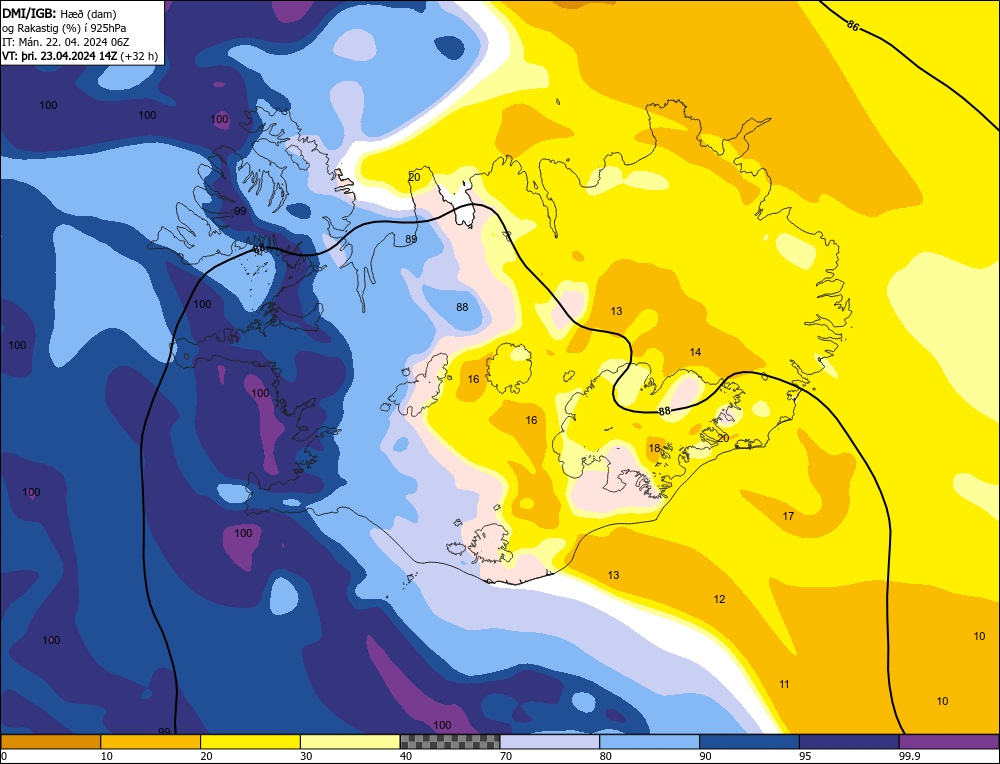Screen dimensions: 1000x764
Task: Click the '88' value in the light blue area
Action: [462, 307]
